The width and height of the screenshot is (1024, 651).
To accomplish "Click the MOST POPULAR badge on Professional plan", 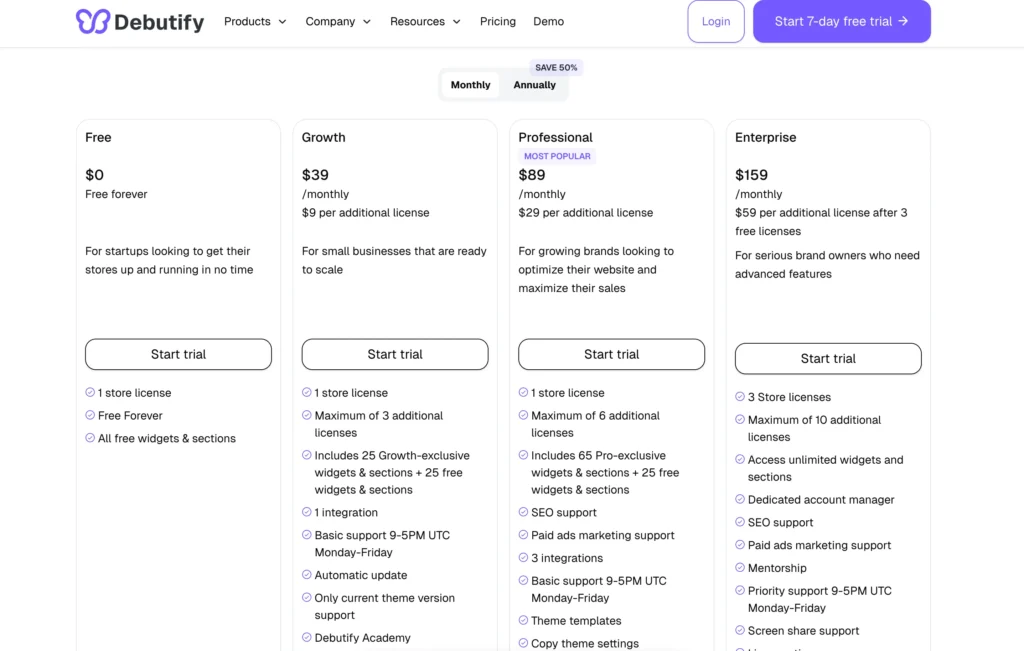I will pyautogui.click(x=557, y=156).
